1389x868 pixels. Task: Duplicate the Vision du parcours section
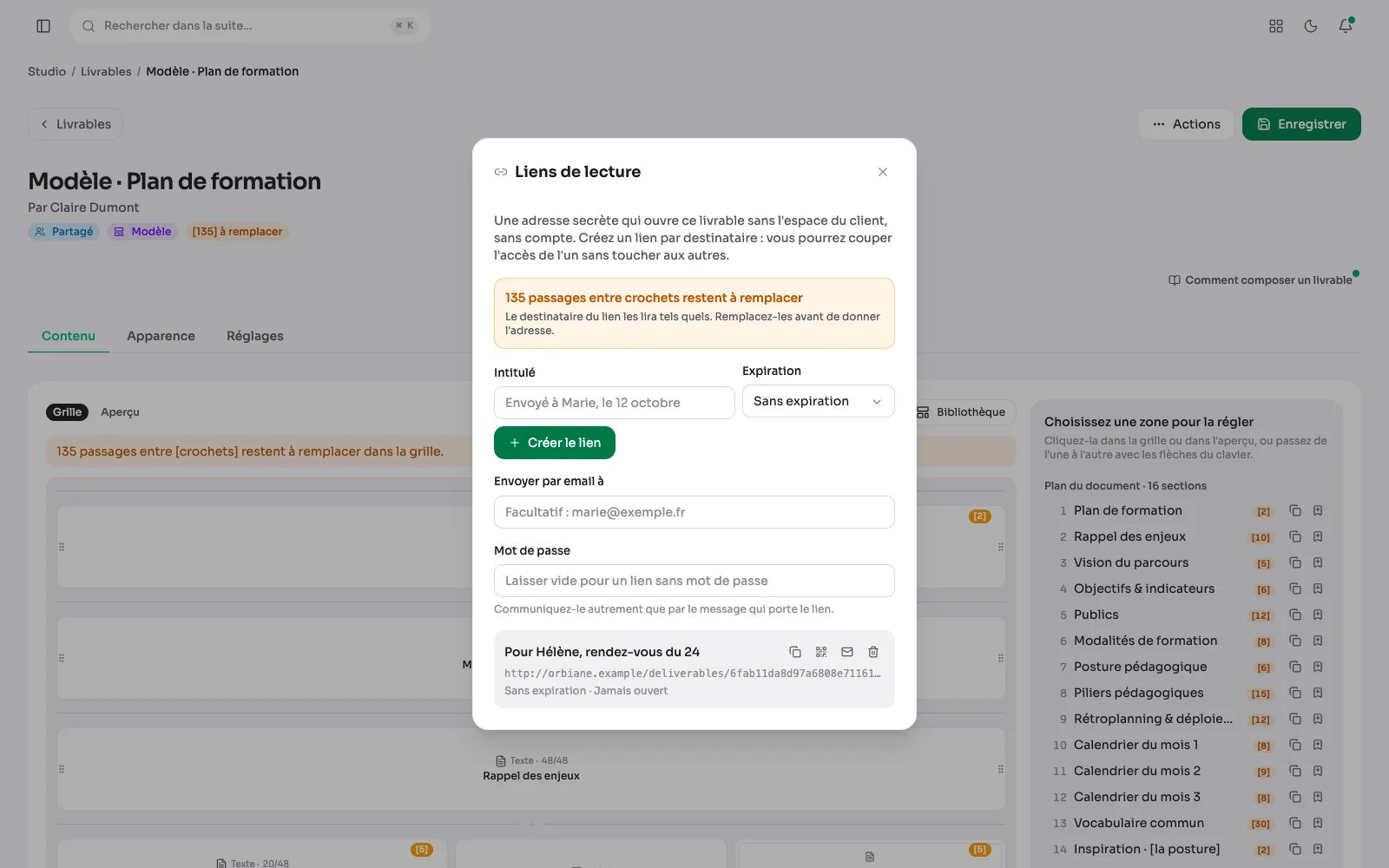(1295, 562)
